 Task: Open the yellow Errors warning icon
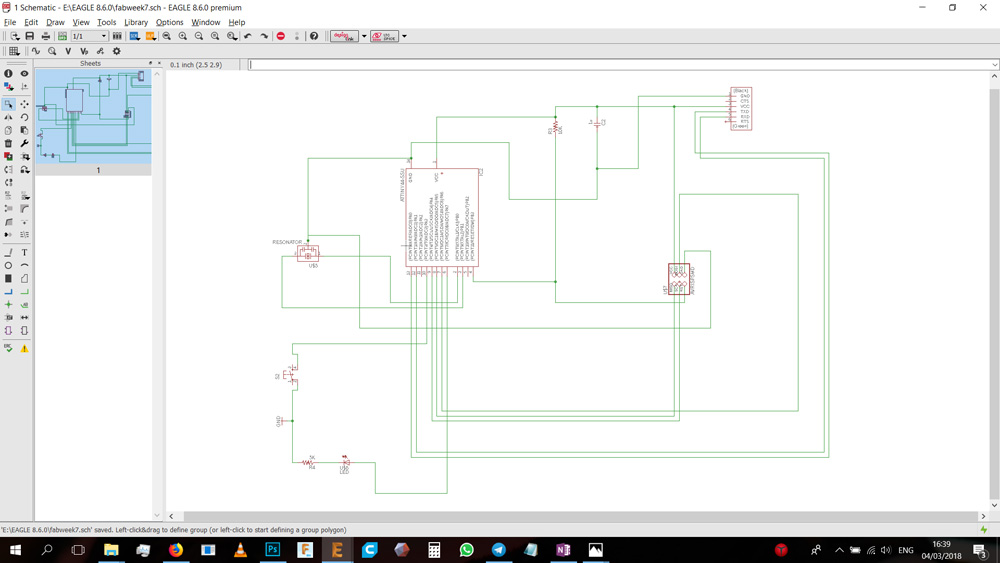[24, 349]
